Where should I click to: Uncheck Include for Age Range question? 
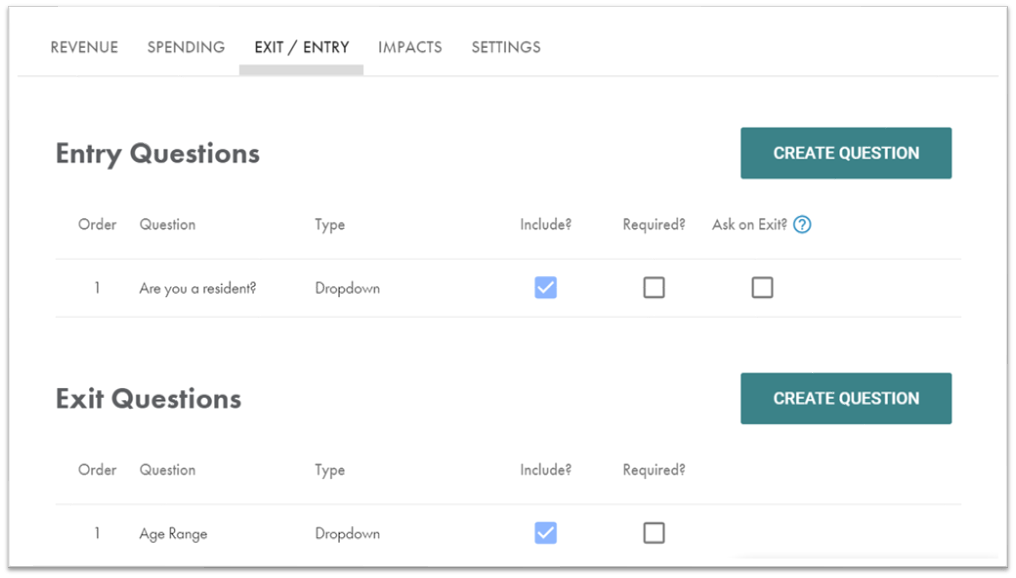pos(545,533)
